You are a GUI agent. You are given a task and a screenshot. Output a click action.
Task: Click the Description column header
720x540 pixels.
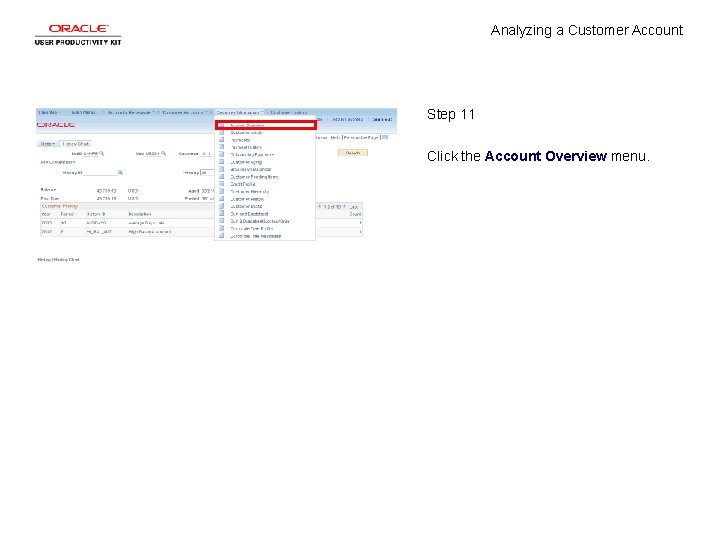click(x=140, y=214)
